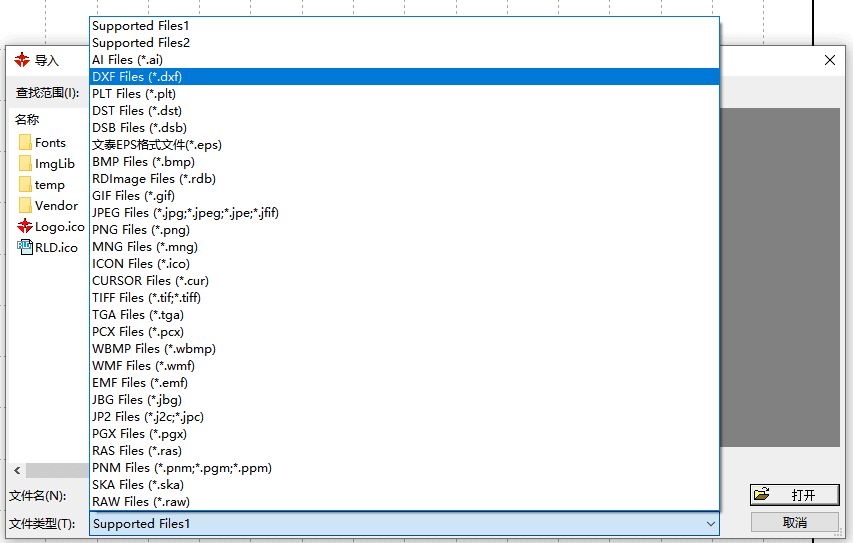Click the 打开 open button
Image resolution: width=853 pixels, height=543 pixels.
point(794,495)
